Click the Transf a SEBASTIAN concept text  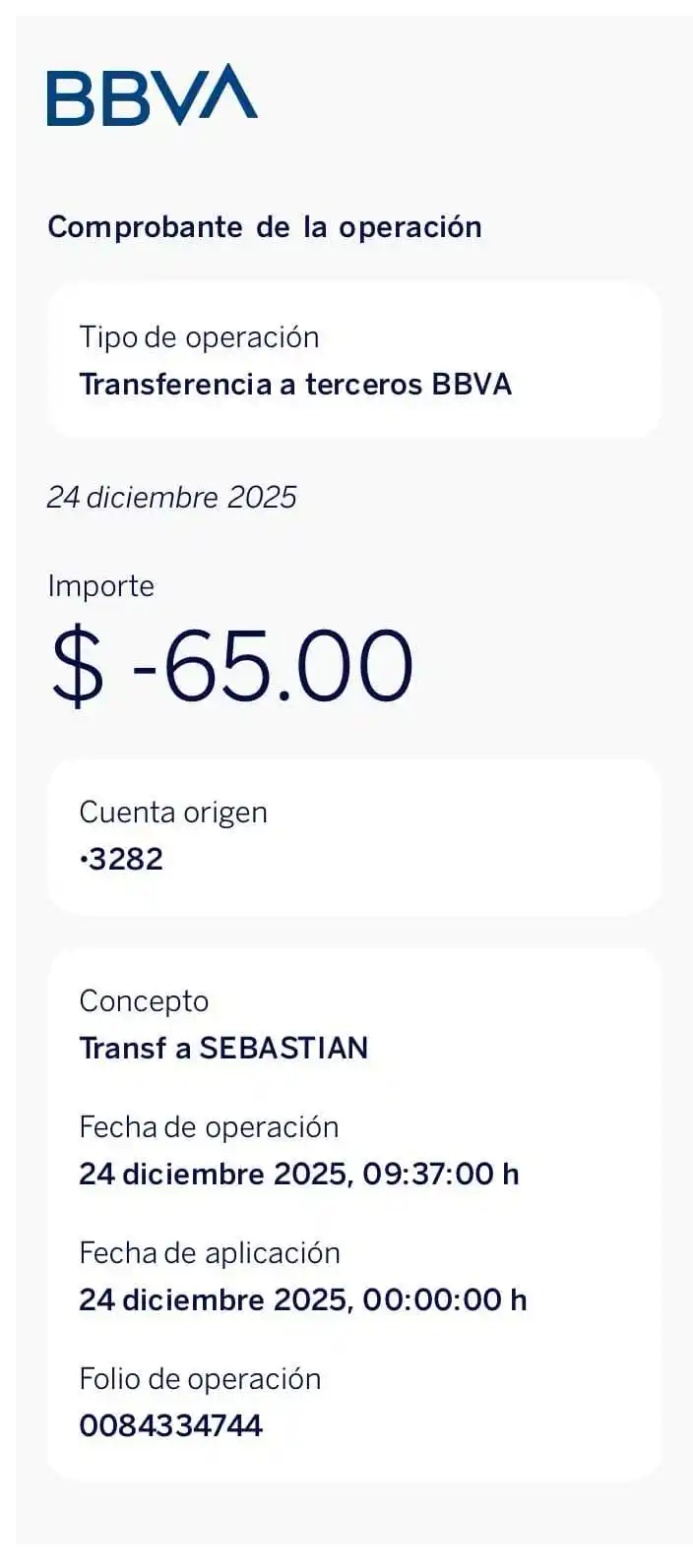point(223,1049)
